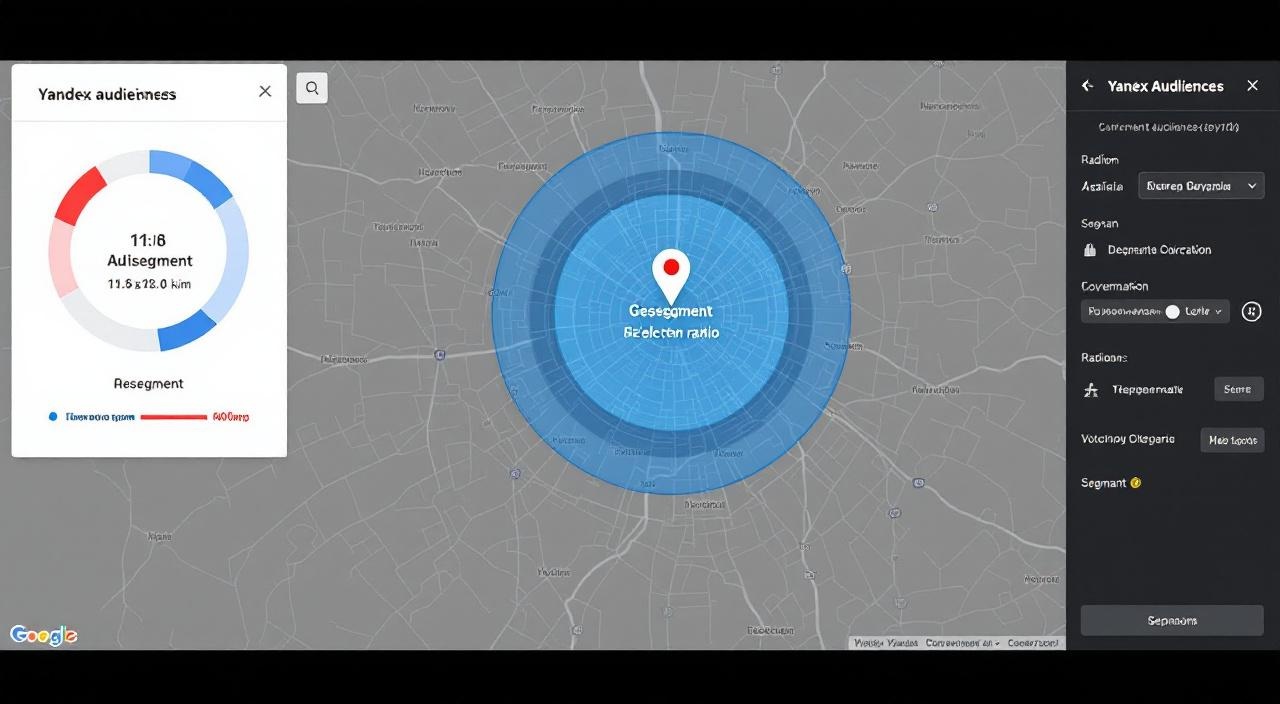Click the Degnente Corcation row text
This screenshot has height=704, width=1280.
pyautogui.click(x=1159, y=250)
